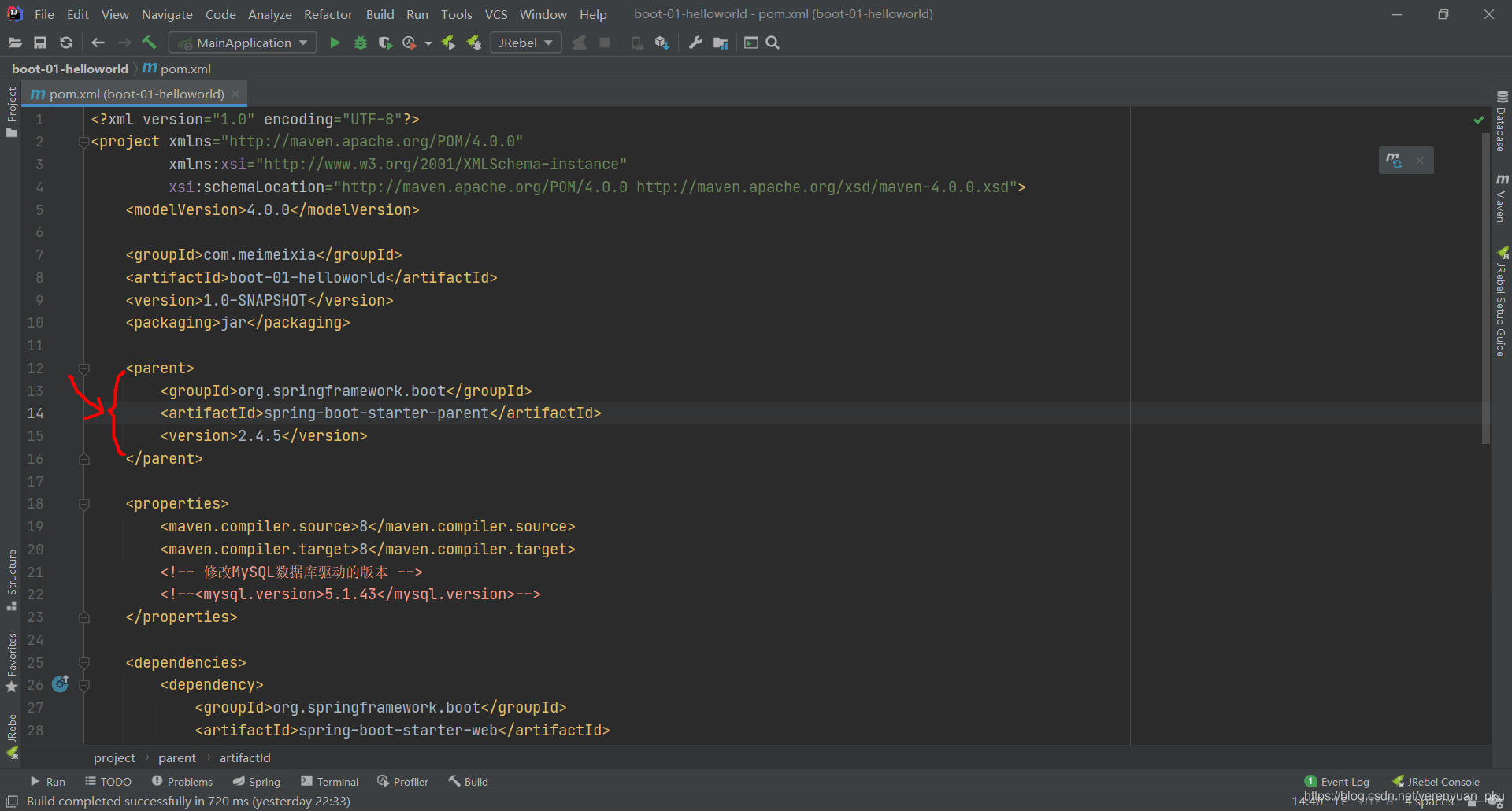Screen dimensions: 1512x811
Task: Open the File menu
Action: pyautogui.click(x=44, y=14)
